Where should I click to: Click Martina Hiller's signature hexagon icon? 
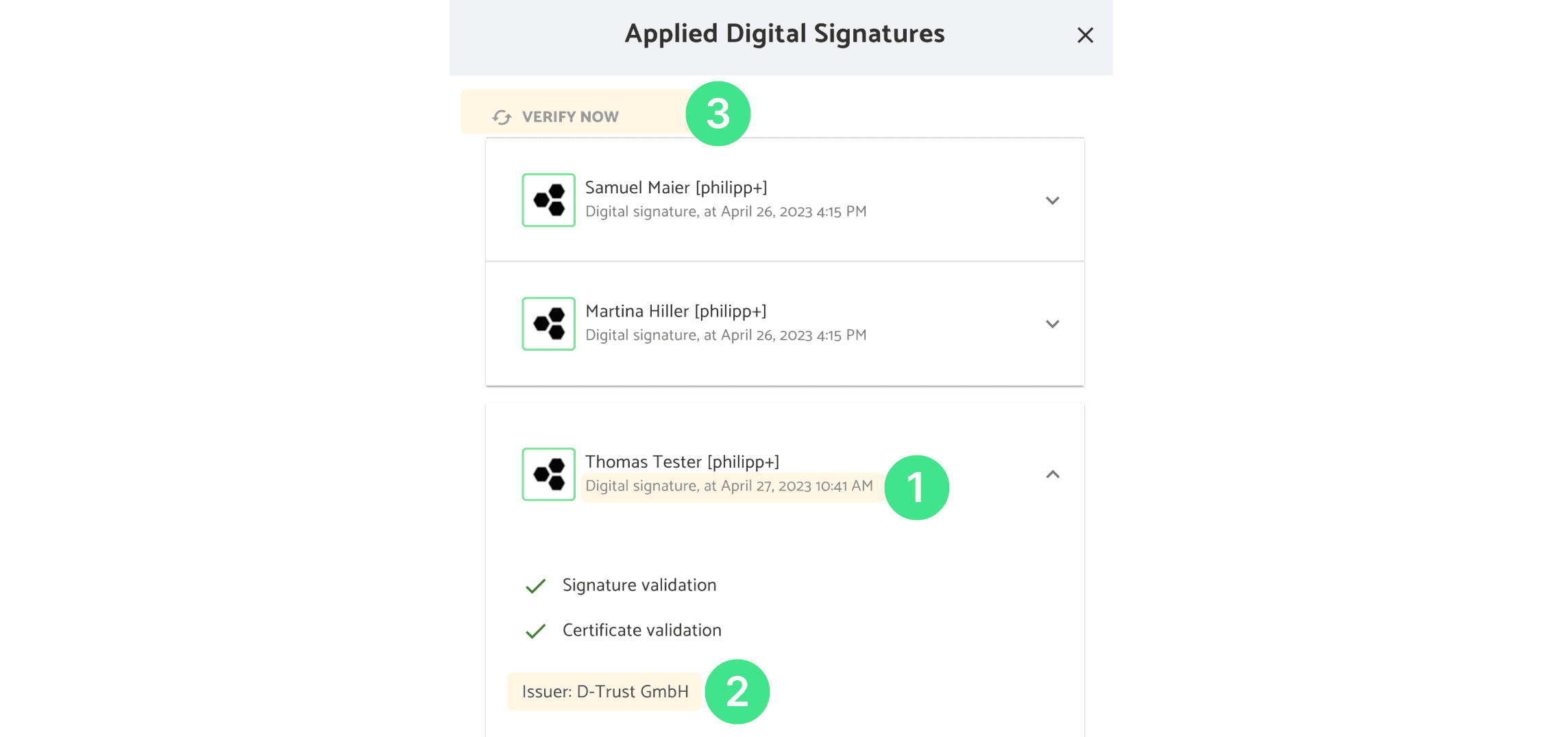point(548,323)
